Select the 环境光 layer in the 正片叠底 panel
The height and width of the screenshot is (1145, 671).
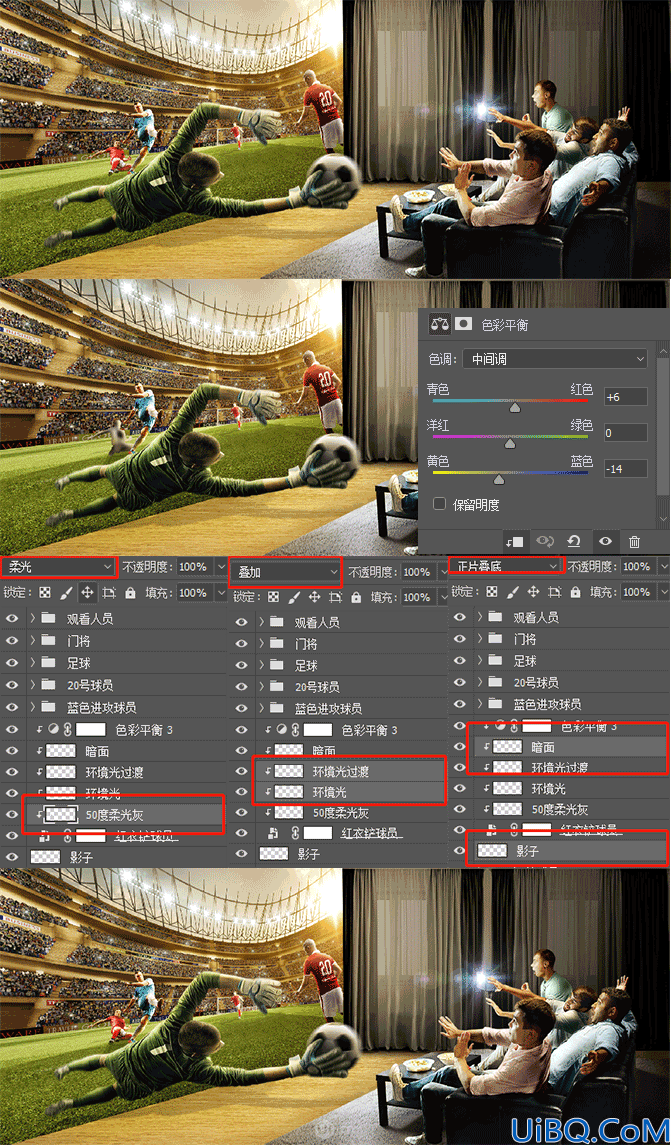(x=559, y=789)
